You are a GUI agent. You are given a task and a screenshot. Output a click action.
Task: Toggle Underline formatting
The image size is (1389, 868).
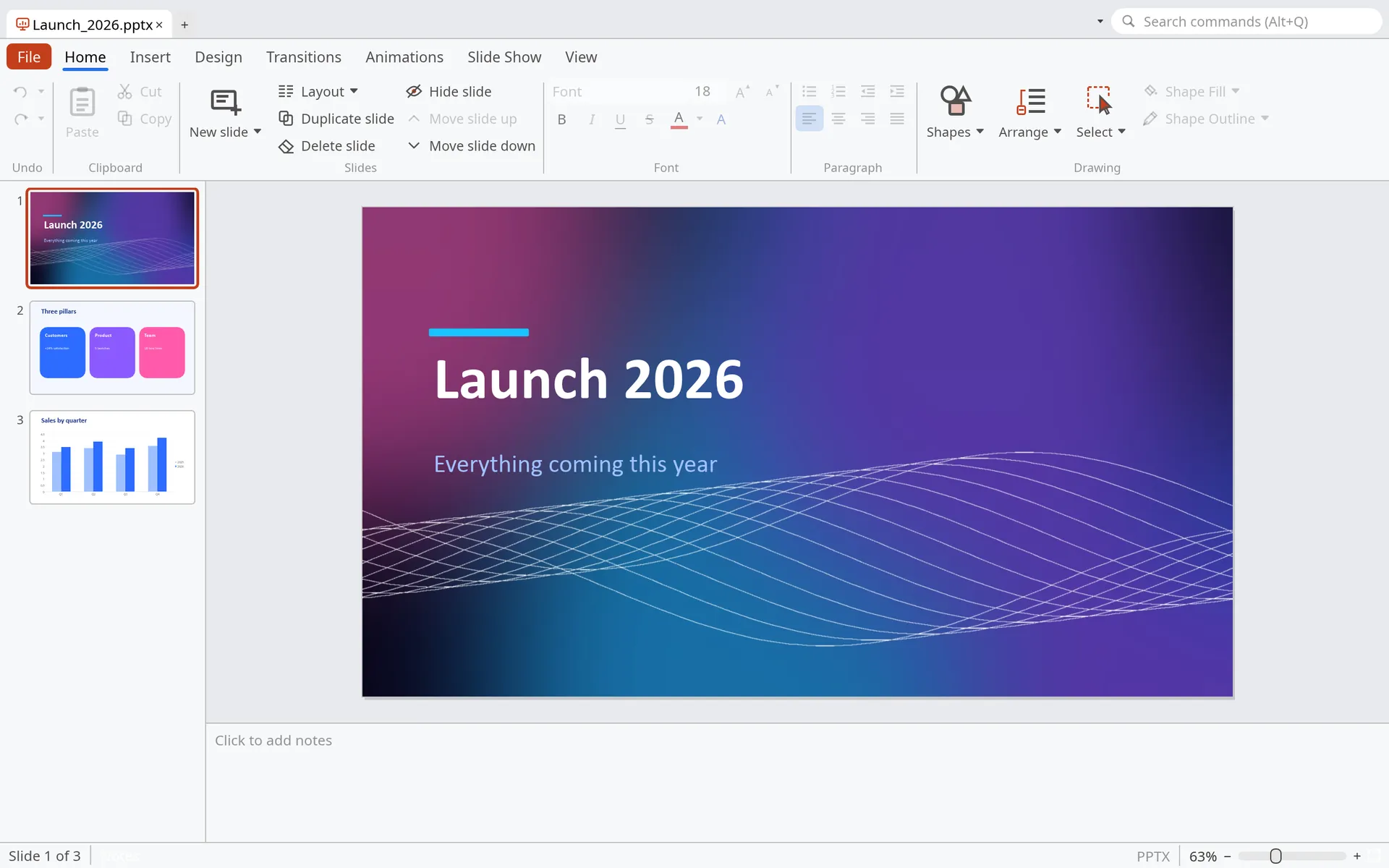click(x=620, y=120)
